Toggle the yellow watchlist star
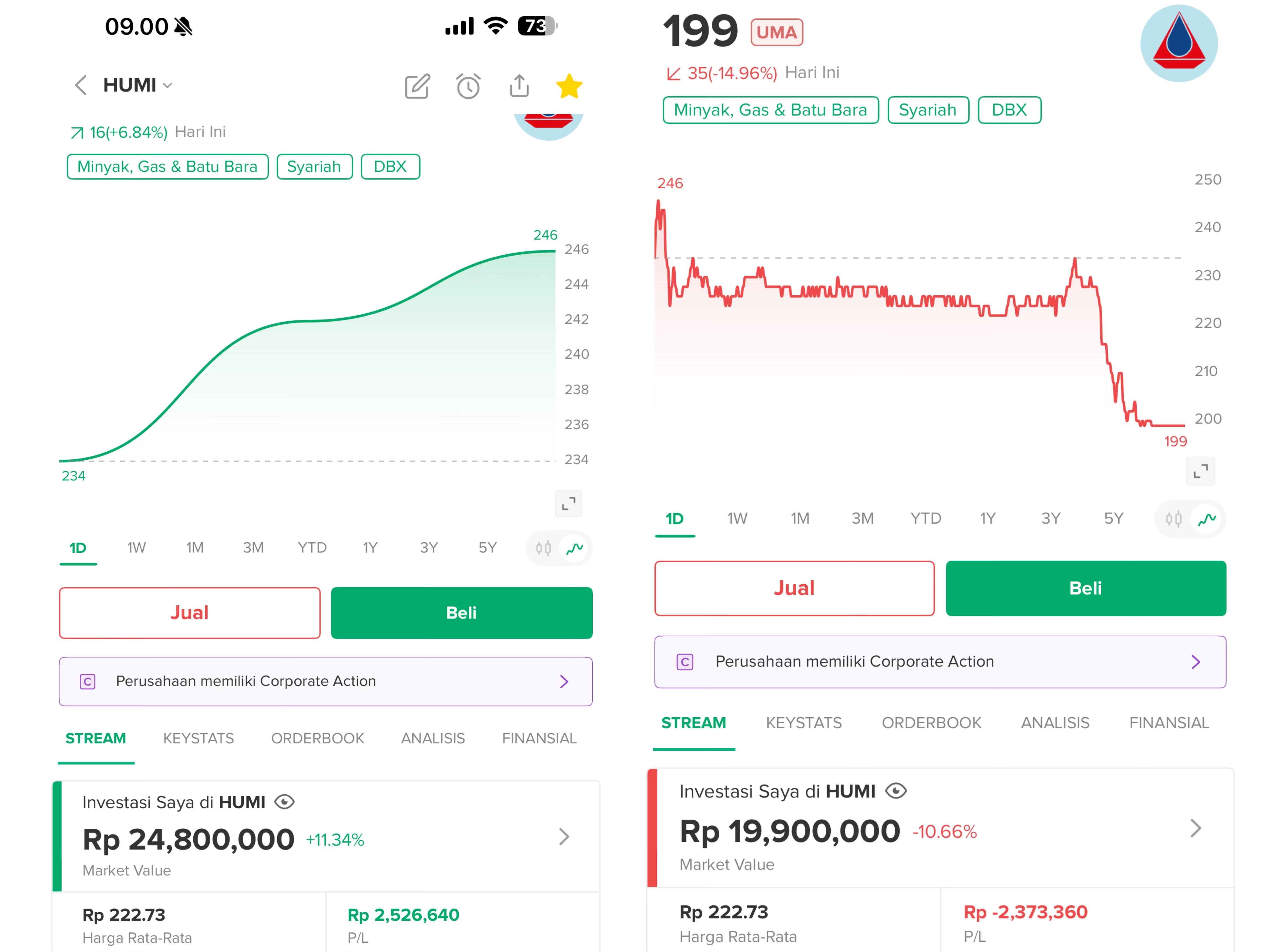 tap(569, 87)
